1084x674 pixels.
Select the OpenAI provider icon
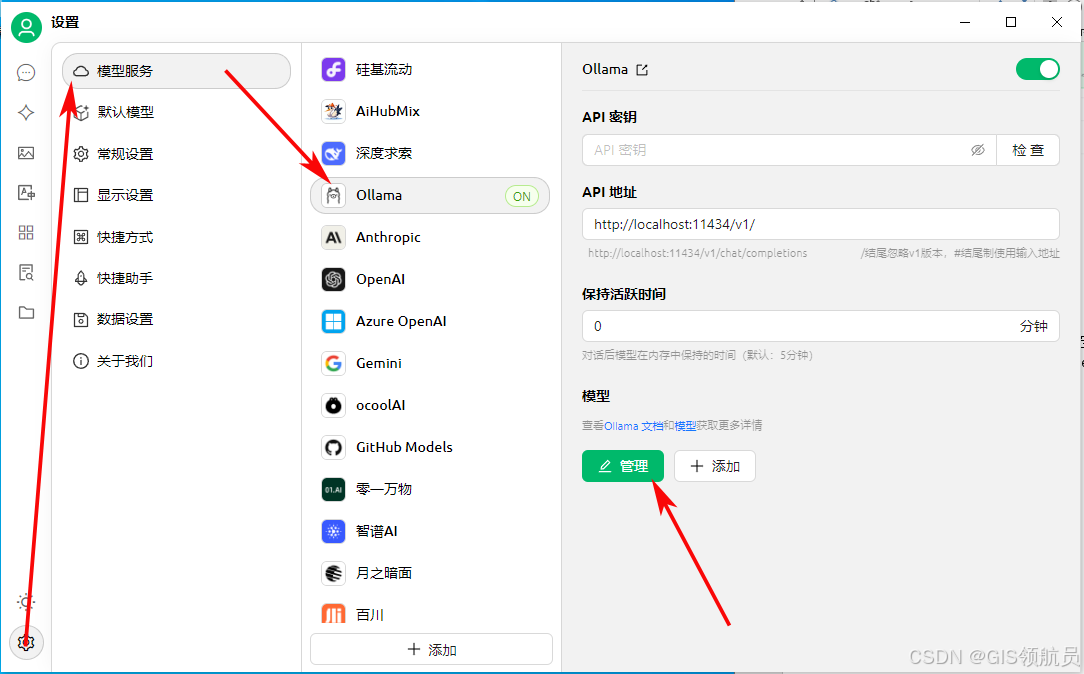tap(333, 279)
